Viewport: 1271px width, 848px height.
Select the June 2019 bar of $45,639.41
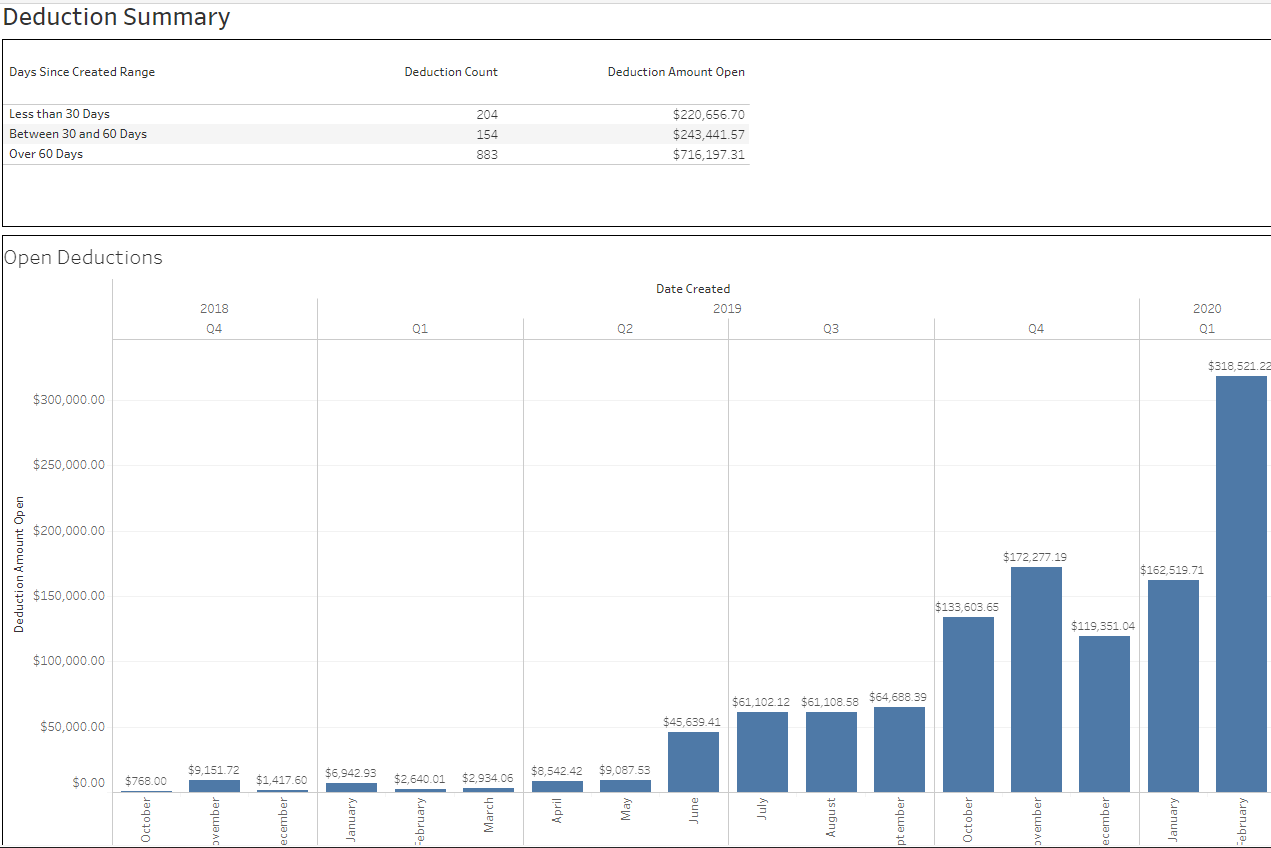click(694, 762)
